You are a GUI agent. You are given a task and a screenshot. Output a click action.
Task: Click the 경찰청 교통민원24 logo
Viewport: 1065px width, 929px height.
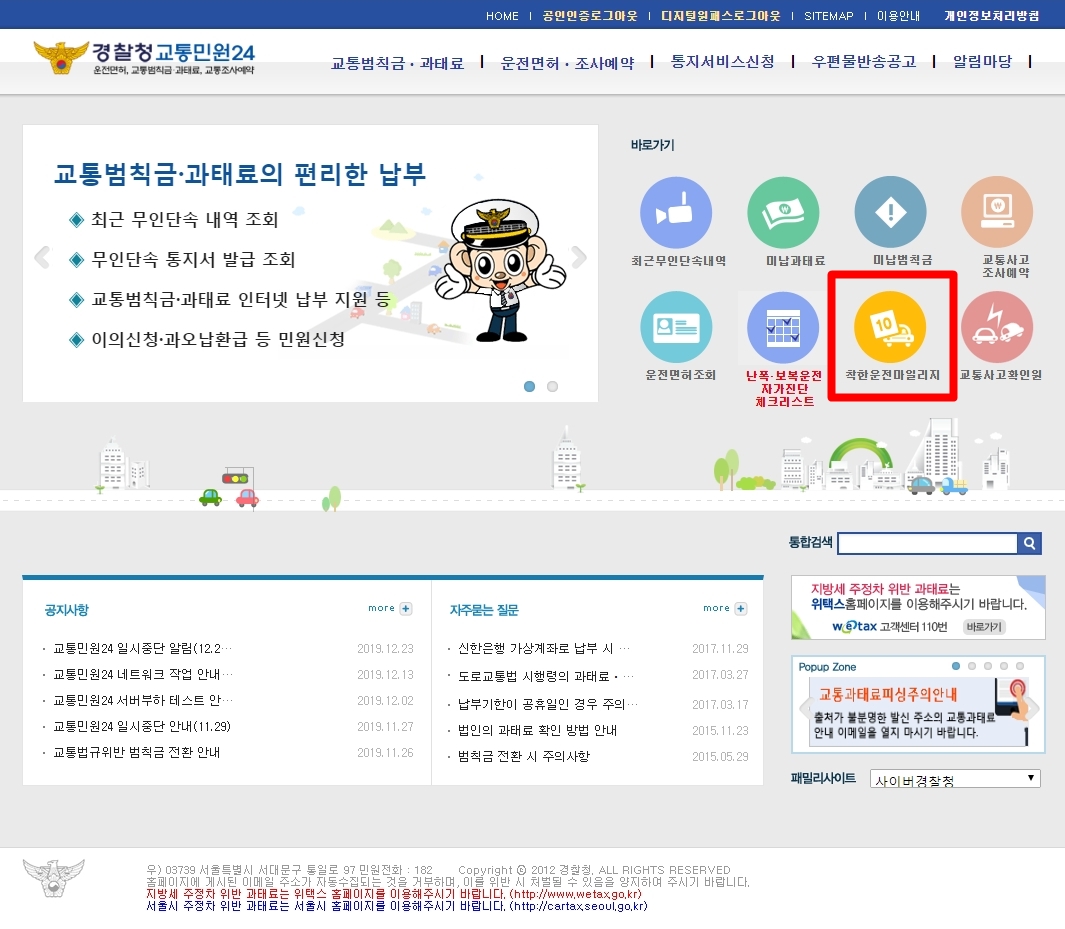coord(144,58)
